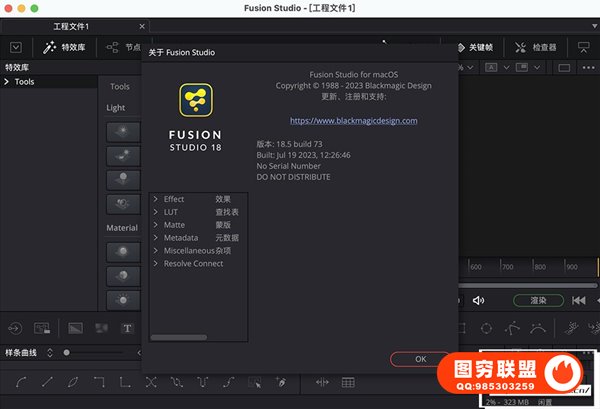Click the 渲染 render button
Image resolution: width=600 pixels, height=409 pixels.
[x=537, y=300]
